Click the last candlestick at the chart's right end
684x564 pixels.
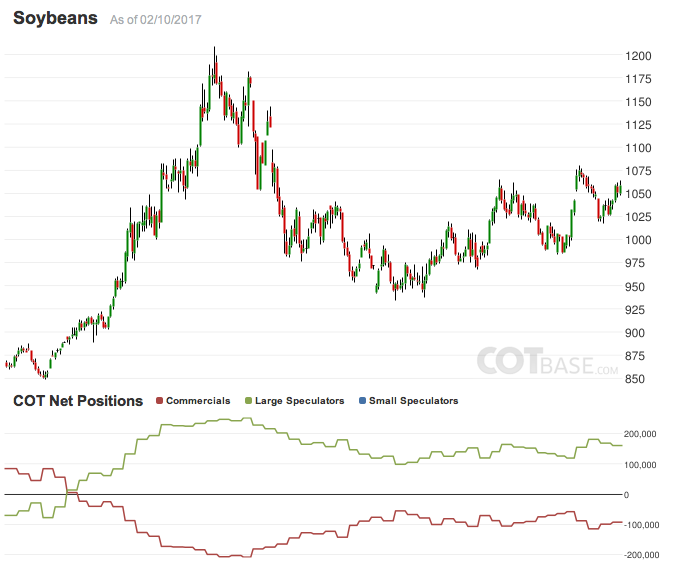(x=620, y=188)
